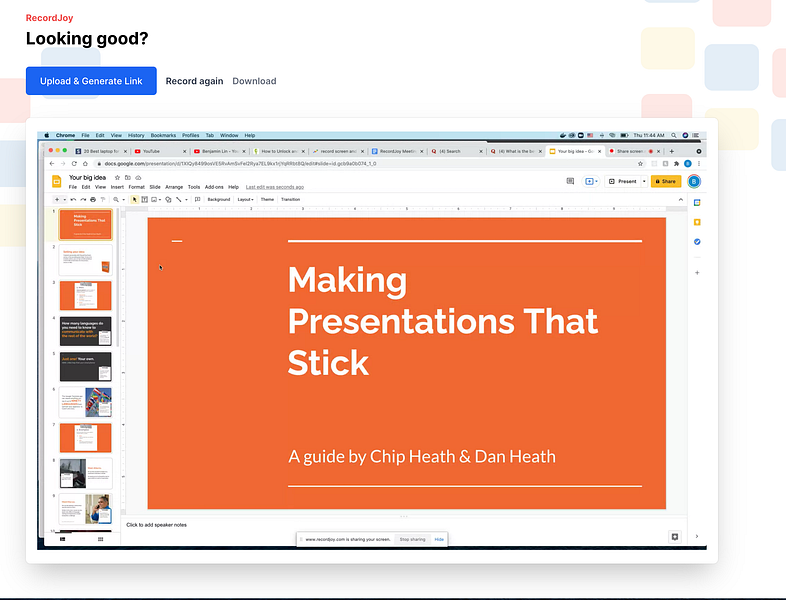The image size is (786, 600).
Task: Collapse the Slides menus with chevron
Action: tap(681, 199)
